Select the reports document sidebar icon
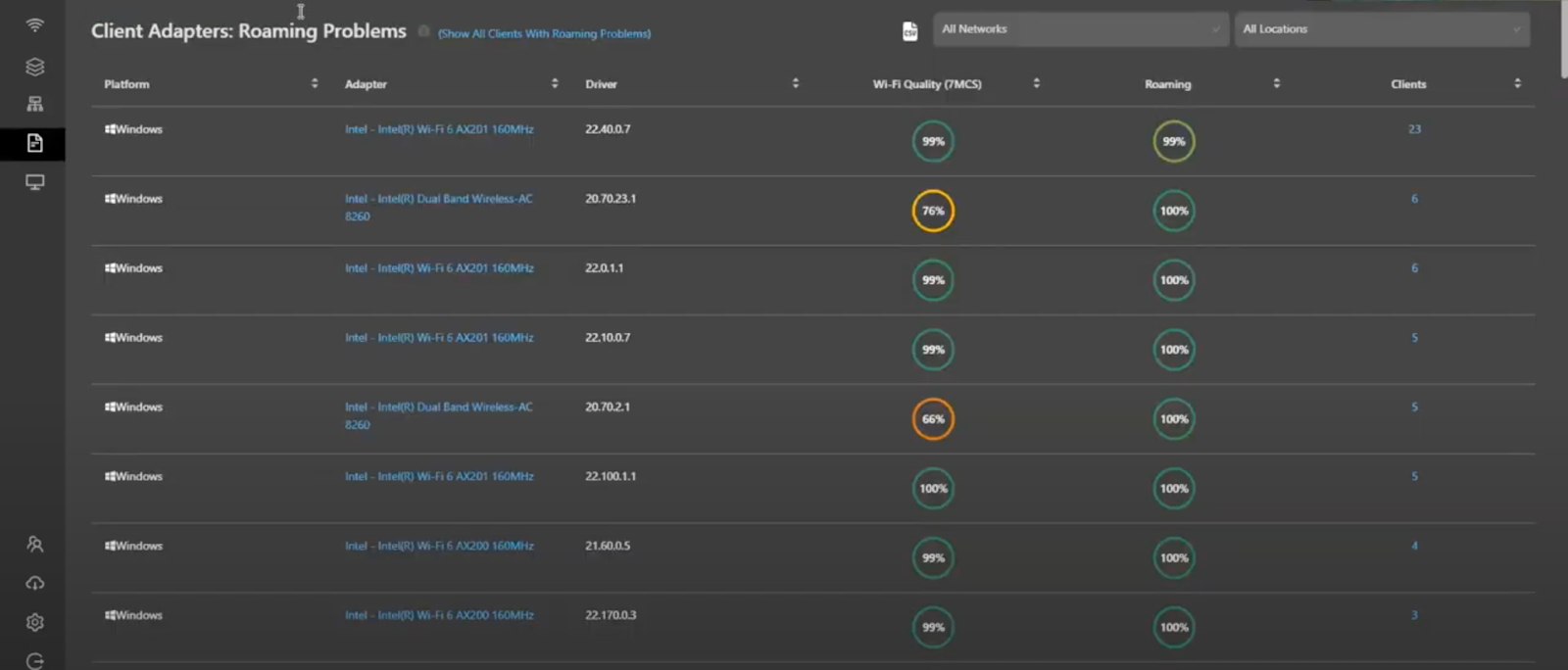The width and height of the screenshot is (1568, 670). [35, 143]
